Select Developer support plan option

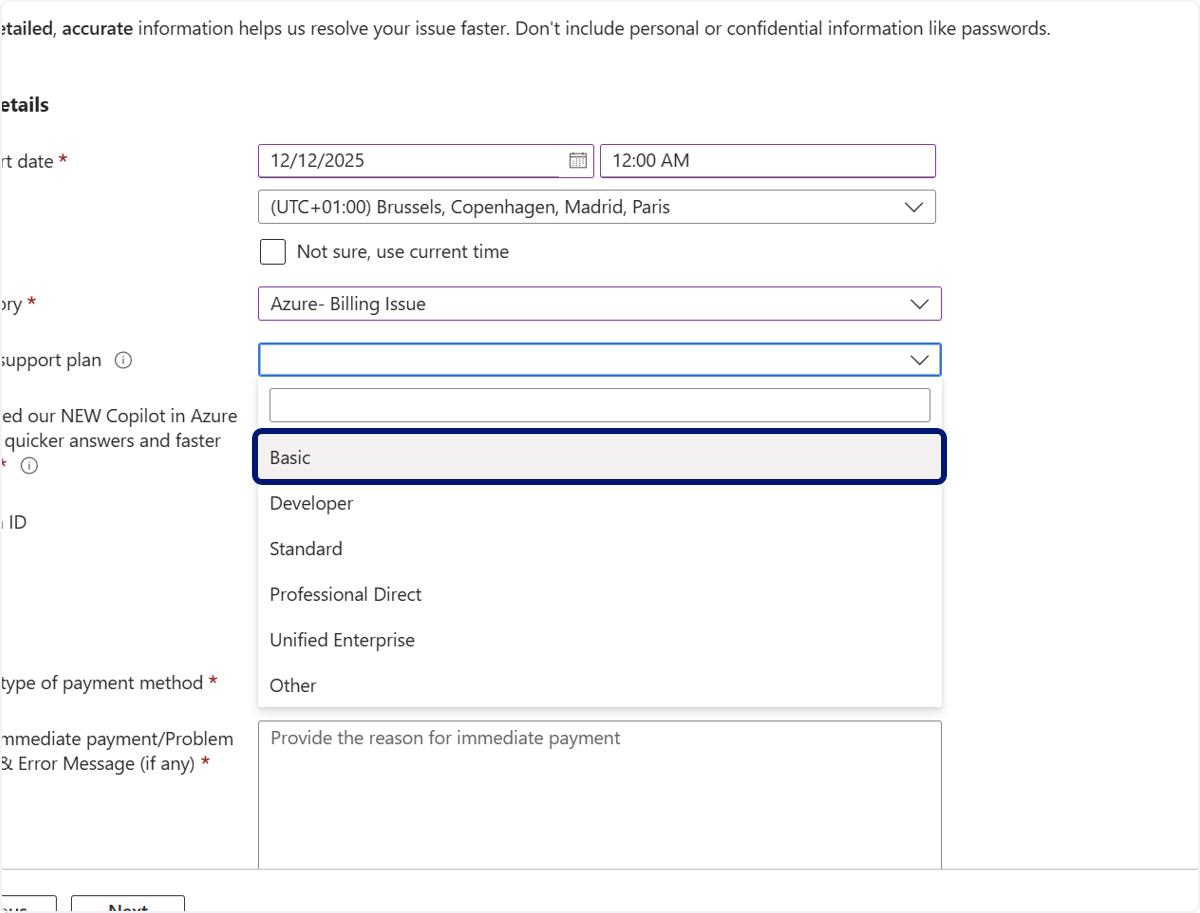[x=599, y=503]
